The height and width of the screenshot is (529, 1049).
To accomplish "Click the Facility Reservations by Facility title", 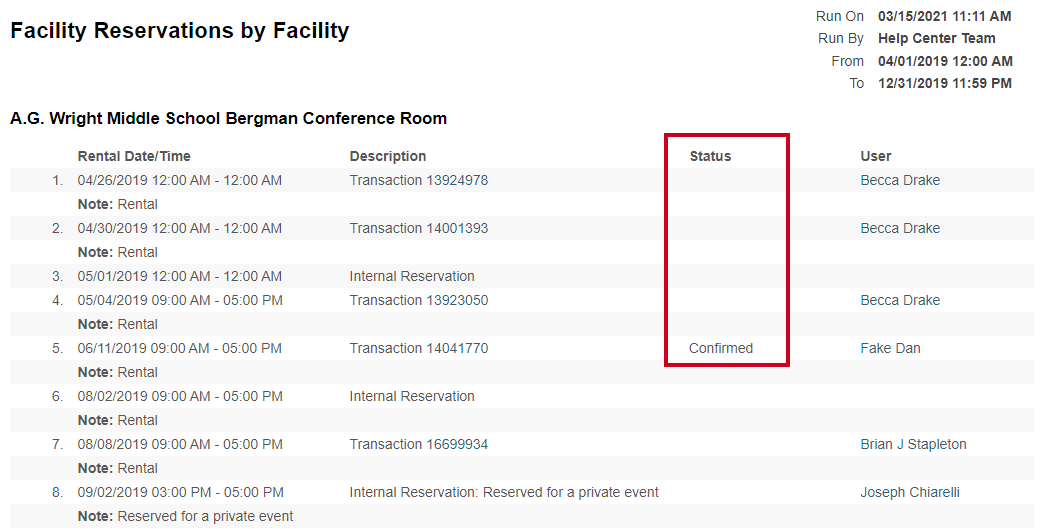I will (180, 31).
